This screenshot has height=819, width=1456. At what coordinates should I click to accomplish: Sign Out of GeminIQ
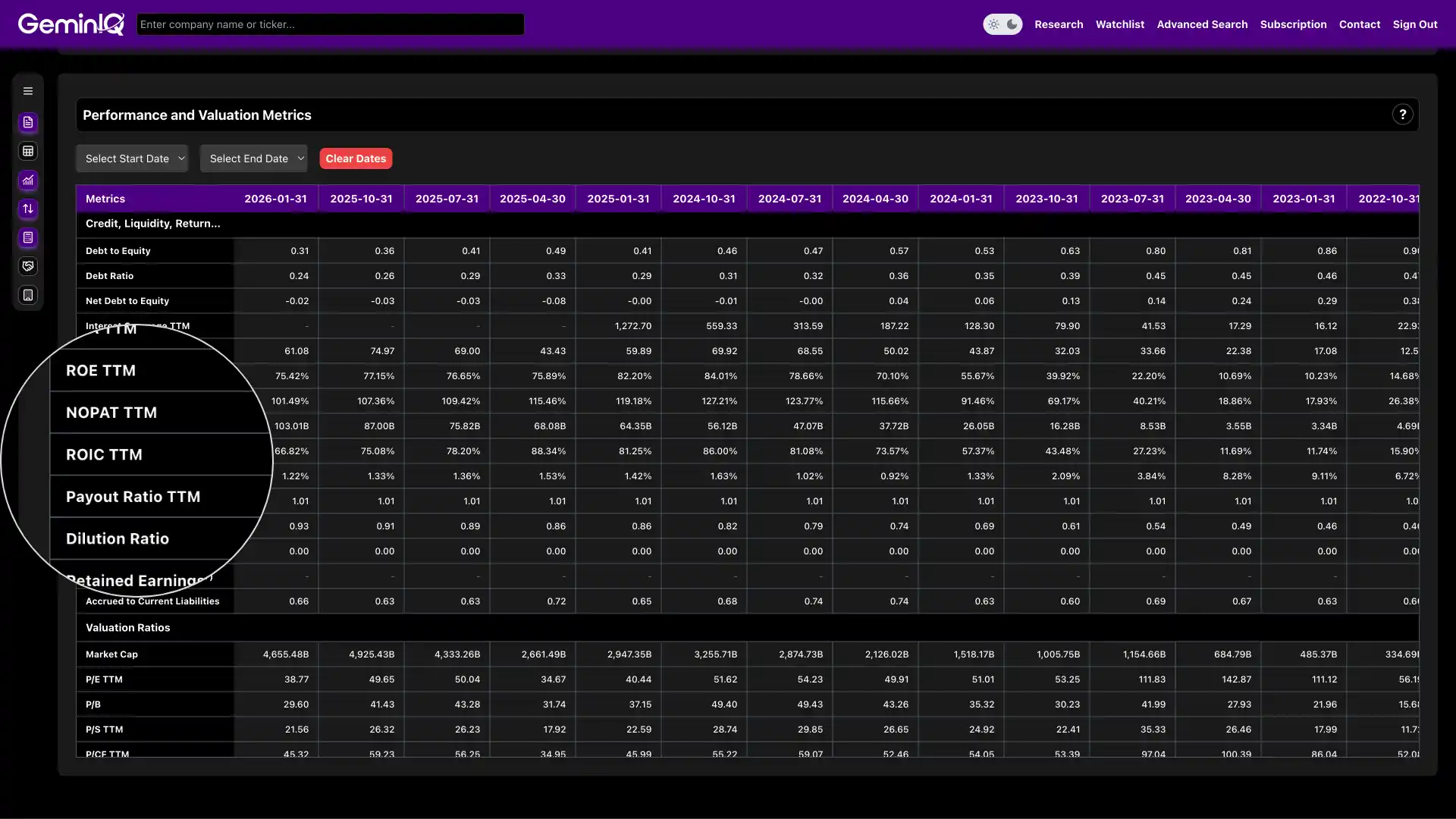1416,24
